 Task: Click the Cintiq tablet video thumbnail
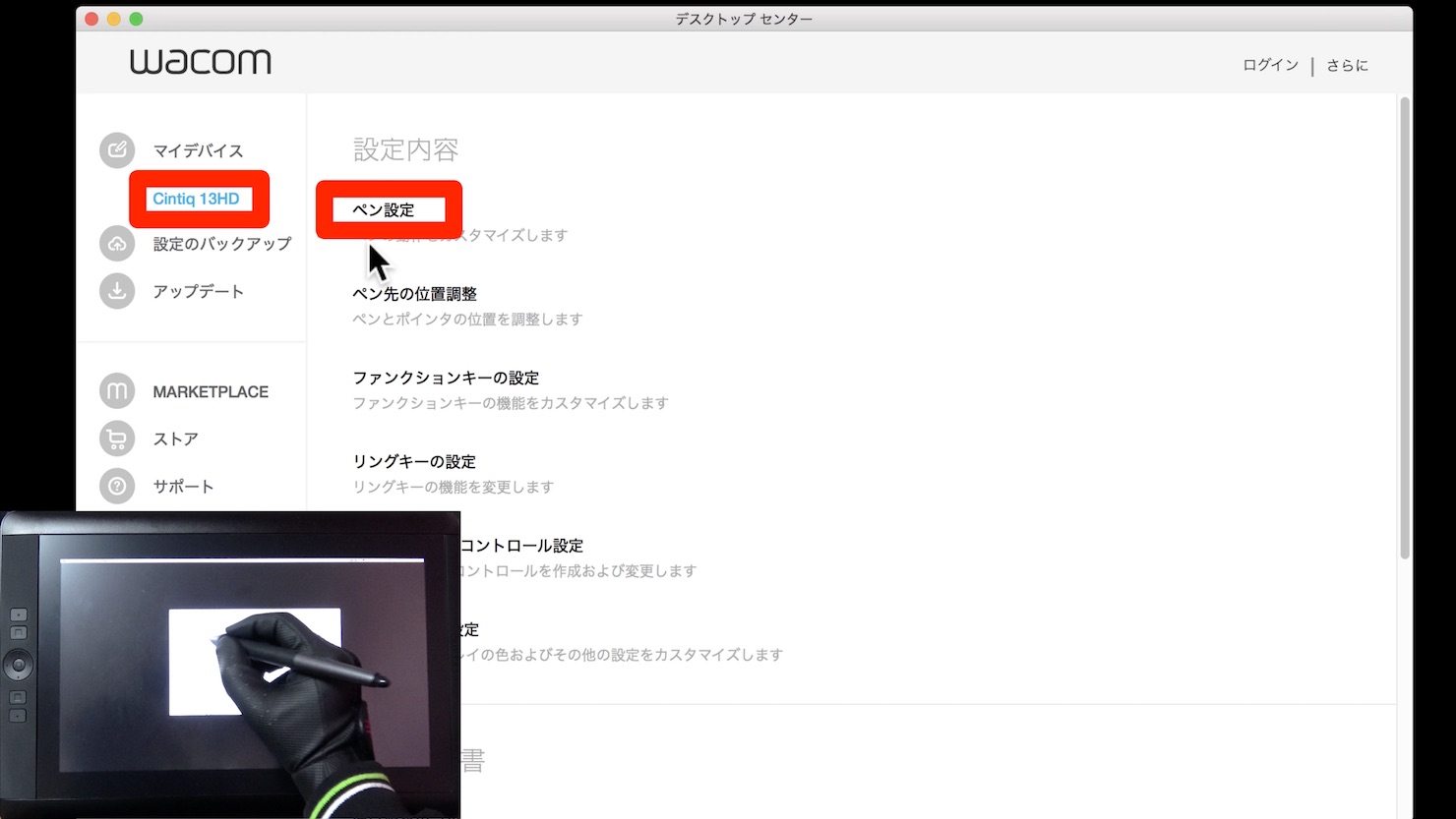coord(230,665)
